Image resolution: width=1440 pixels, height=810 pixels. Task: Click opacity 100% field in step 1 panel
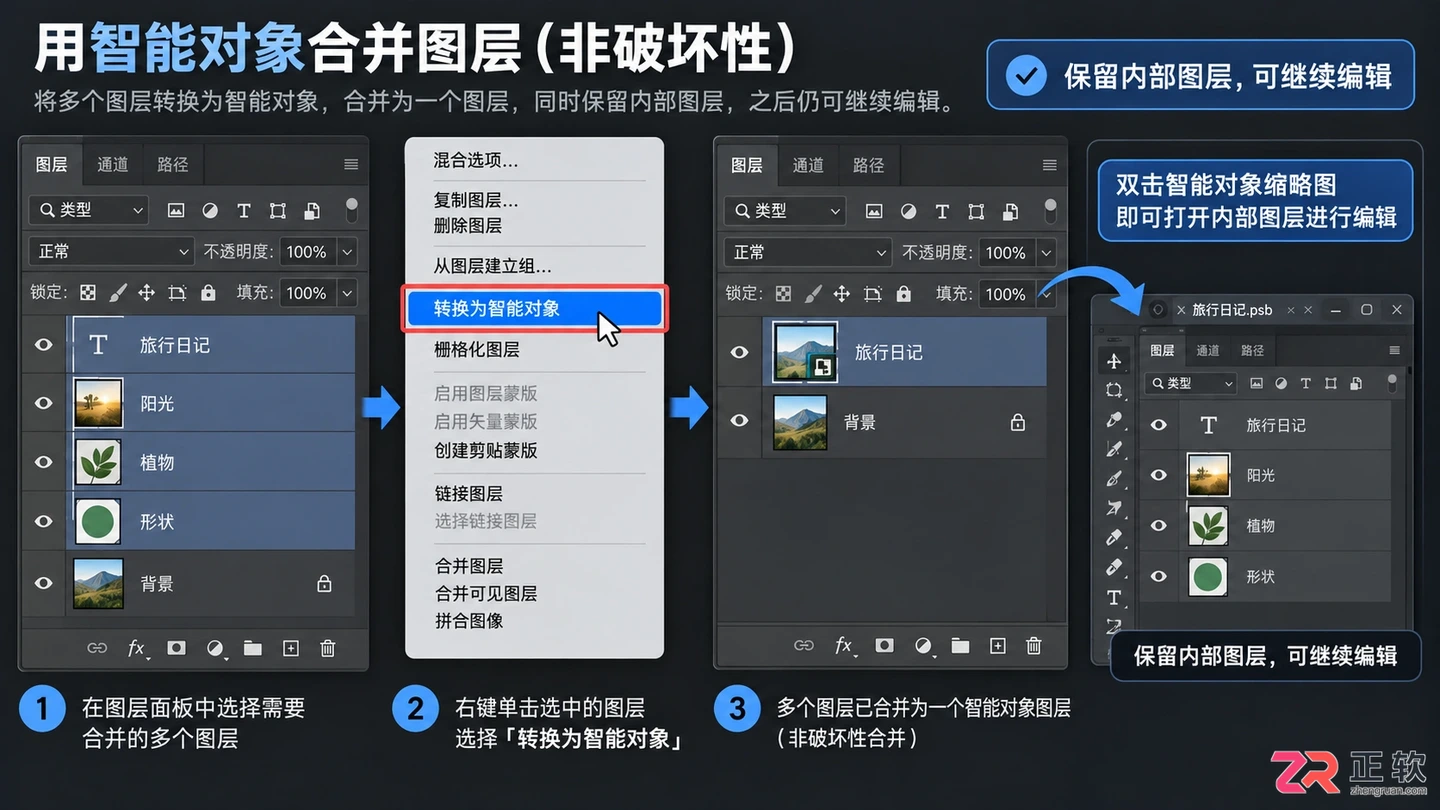[x=307, y=252]
